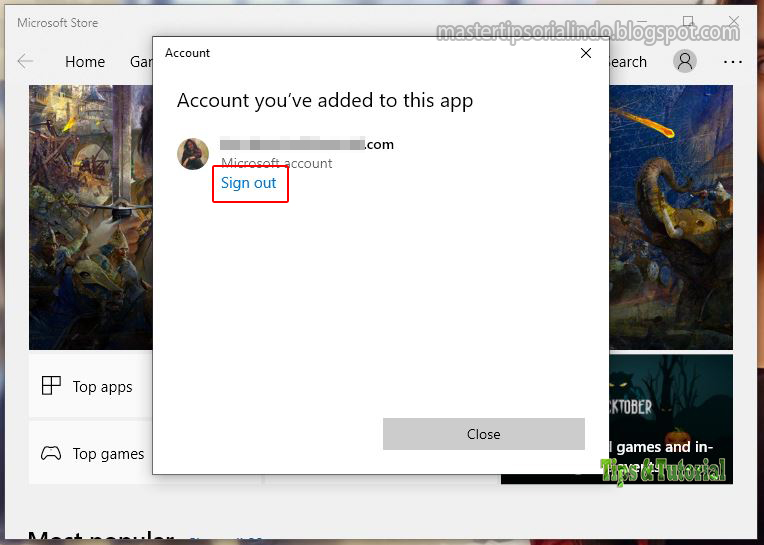This screenshot has width=764, height=545.
Task: Open the user profile icon in Store
Action: coord(685,61)
